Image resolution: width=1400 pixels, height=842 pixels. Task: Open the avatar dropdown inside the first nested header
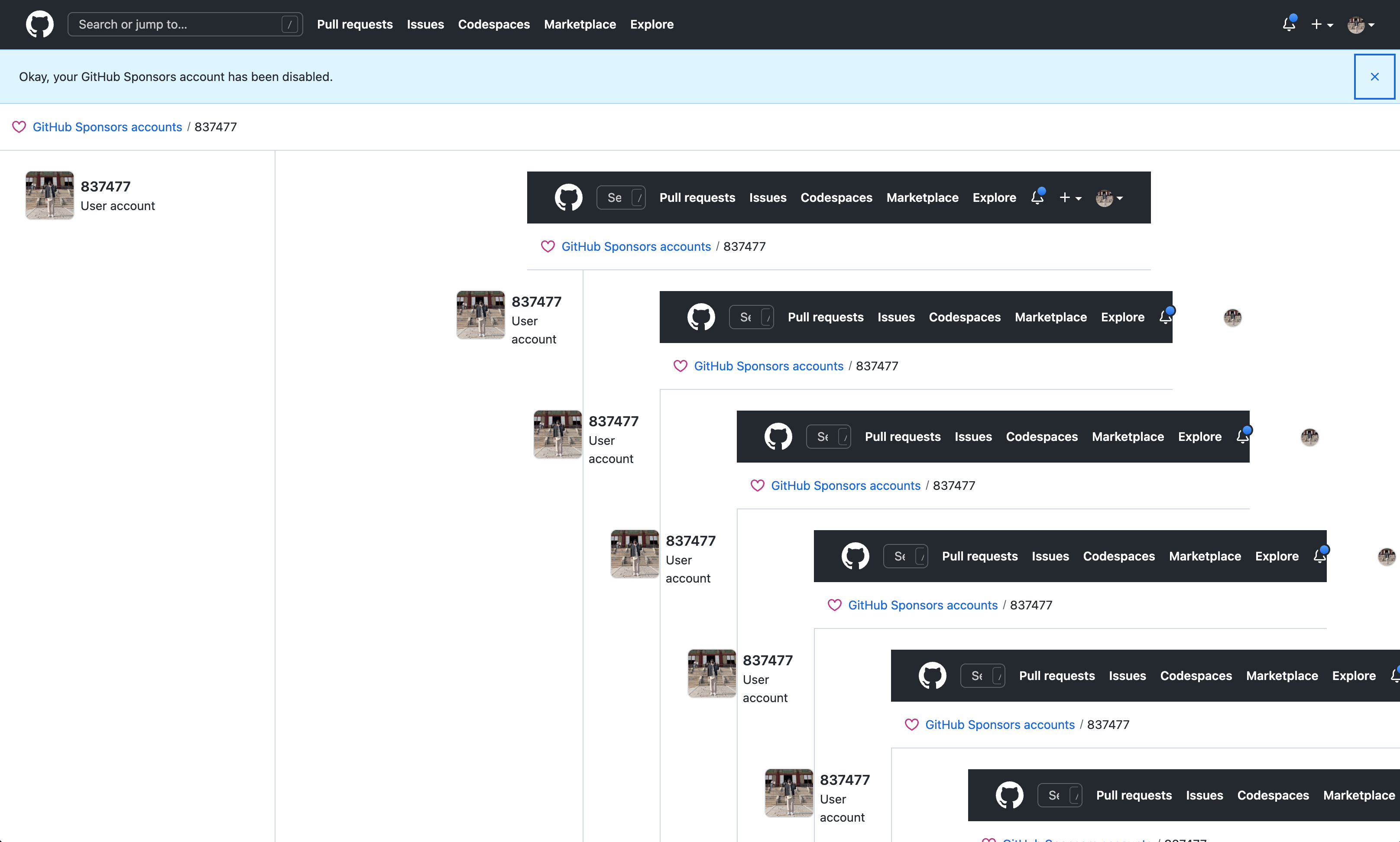(x=1109, y=198)
